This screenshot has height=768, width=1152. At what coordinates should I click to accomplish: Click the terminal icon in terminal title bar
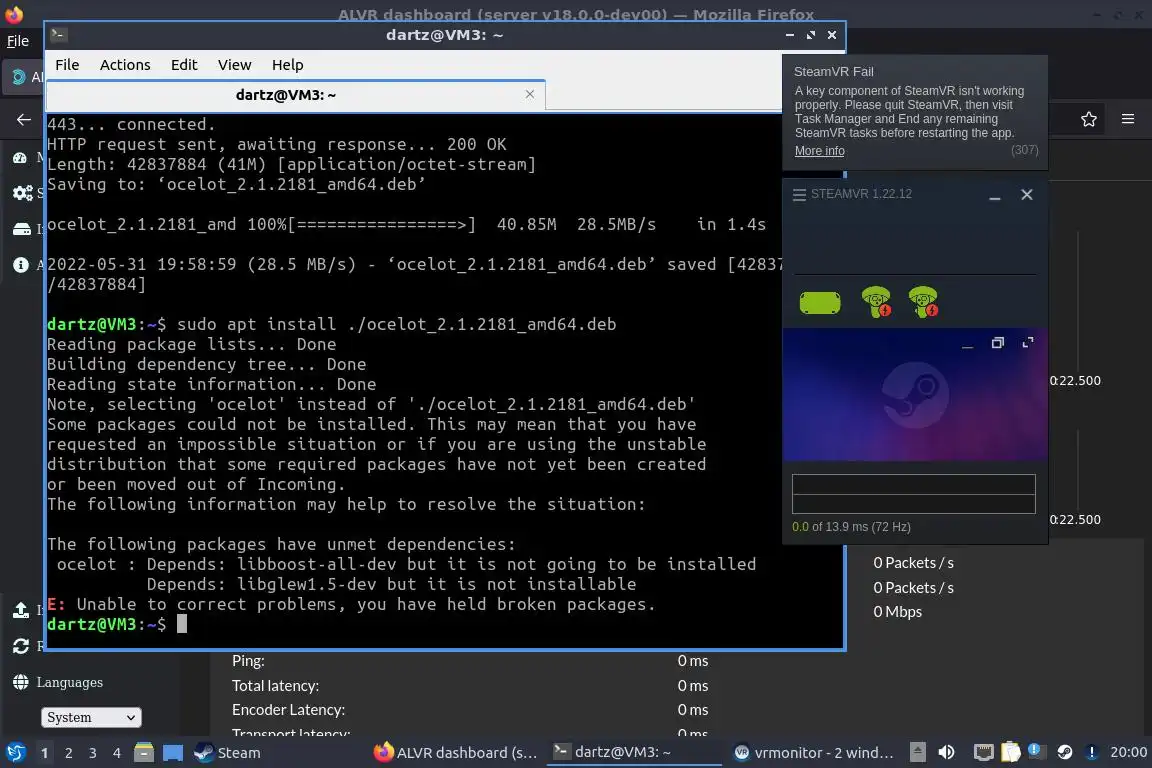59,35
